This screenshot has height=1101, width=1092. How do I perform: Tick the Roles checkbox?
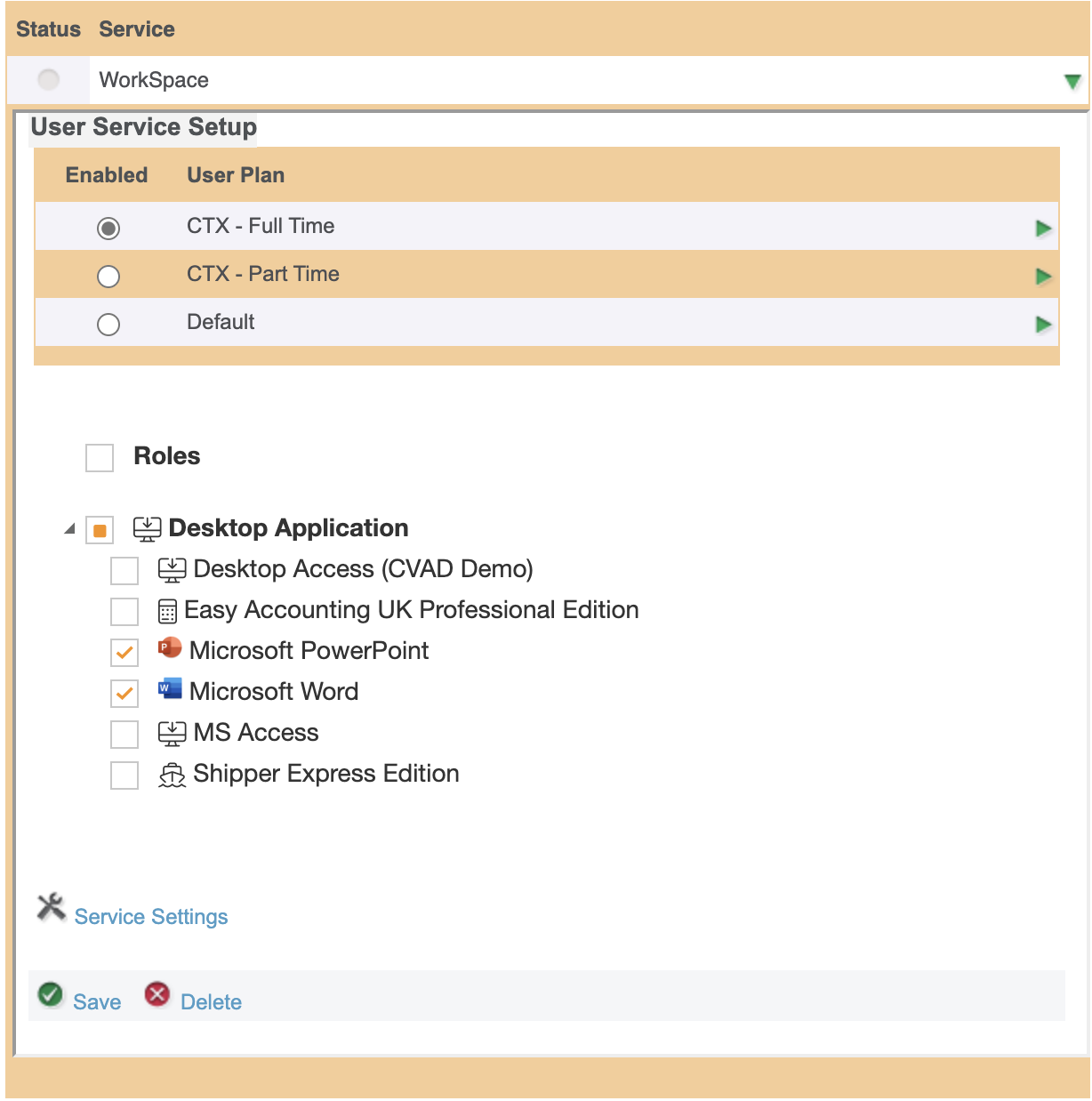(x=100, y=458)
